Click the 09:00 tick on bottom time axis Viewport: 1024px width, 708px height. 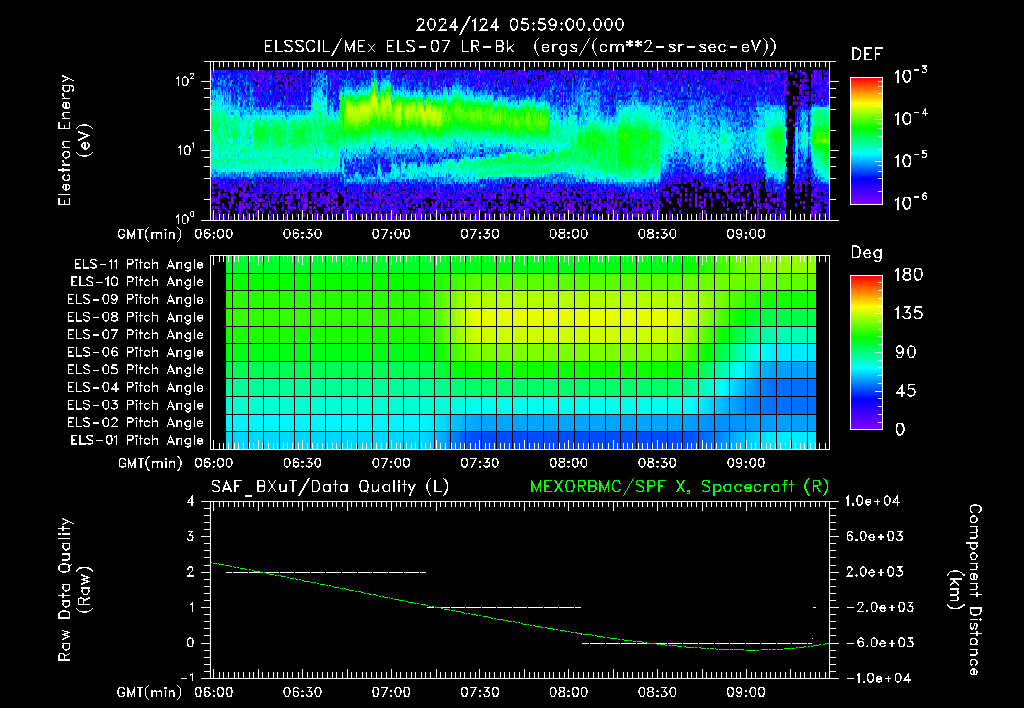pyautogui.click(x=746, y=692)
